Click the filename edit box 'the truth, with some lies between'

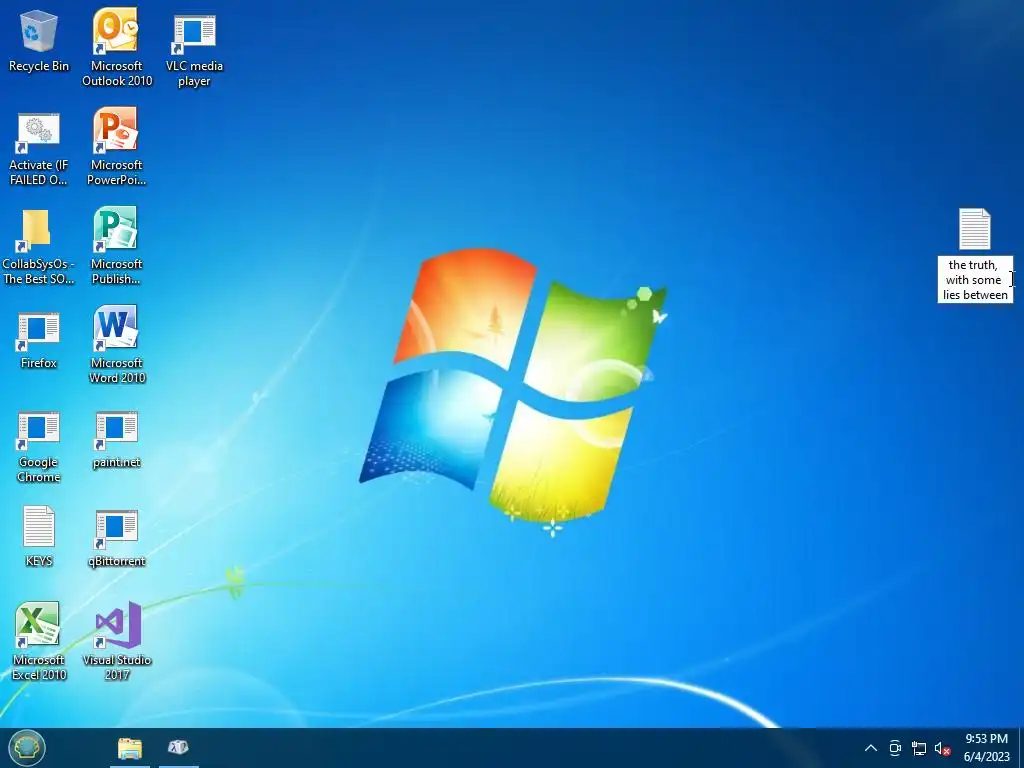(x=975, y=280)
